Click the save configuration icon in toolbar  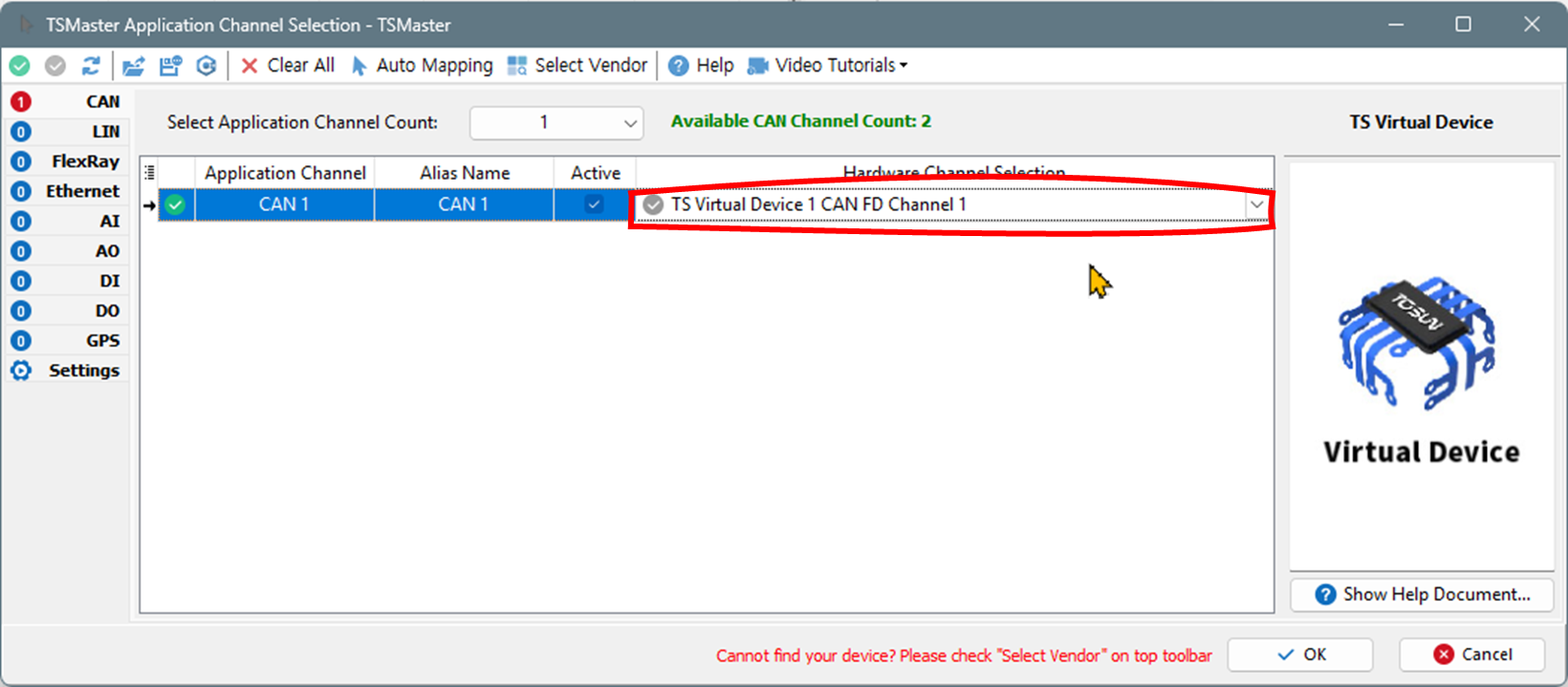click(170, 66)
